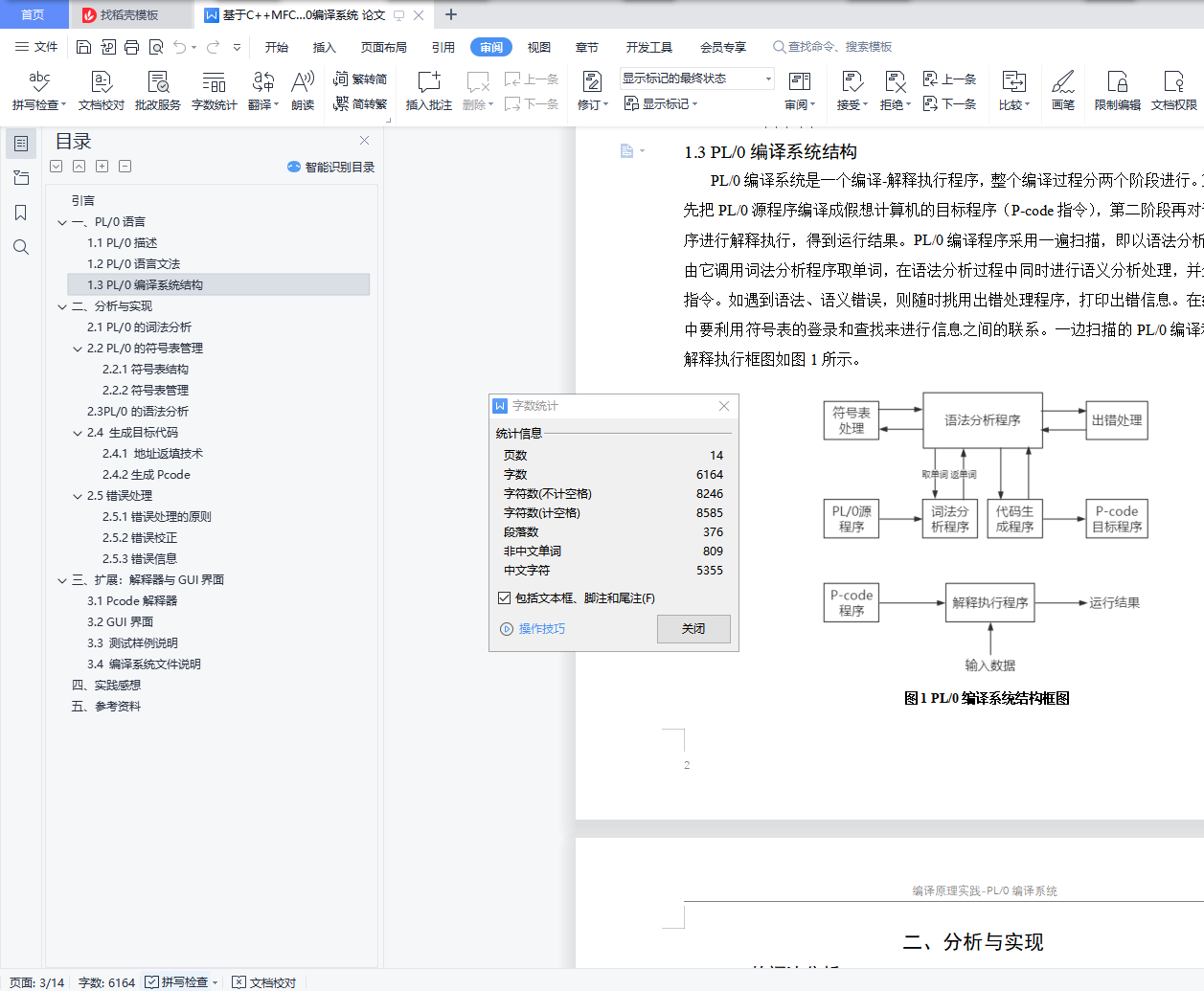Select the ink pen (画笔) tool
This screenshot has height=991, width=1204.
1063,91
